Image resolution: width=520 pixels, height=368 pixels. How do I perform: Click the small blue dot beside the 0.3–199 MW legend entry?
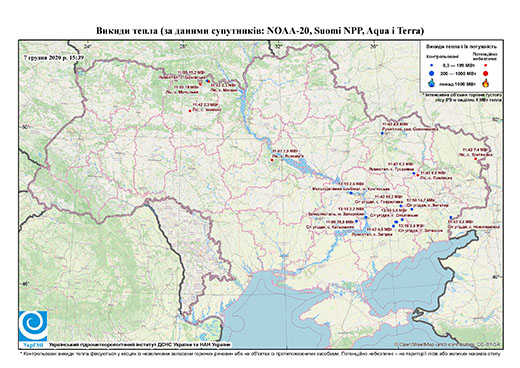click(432, 65)
